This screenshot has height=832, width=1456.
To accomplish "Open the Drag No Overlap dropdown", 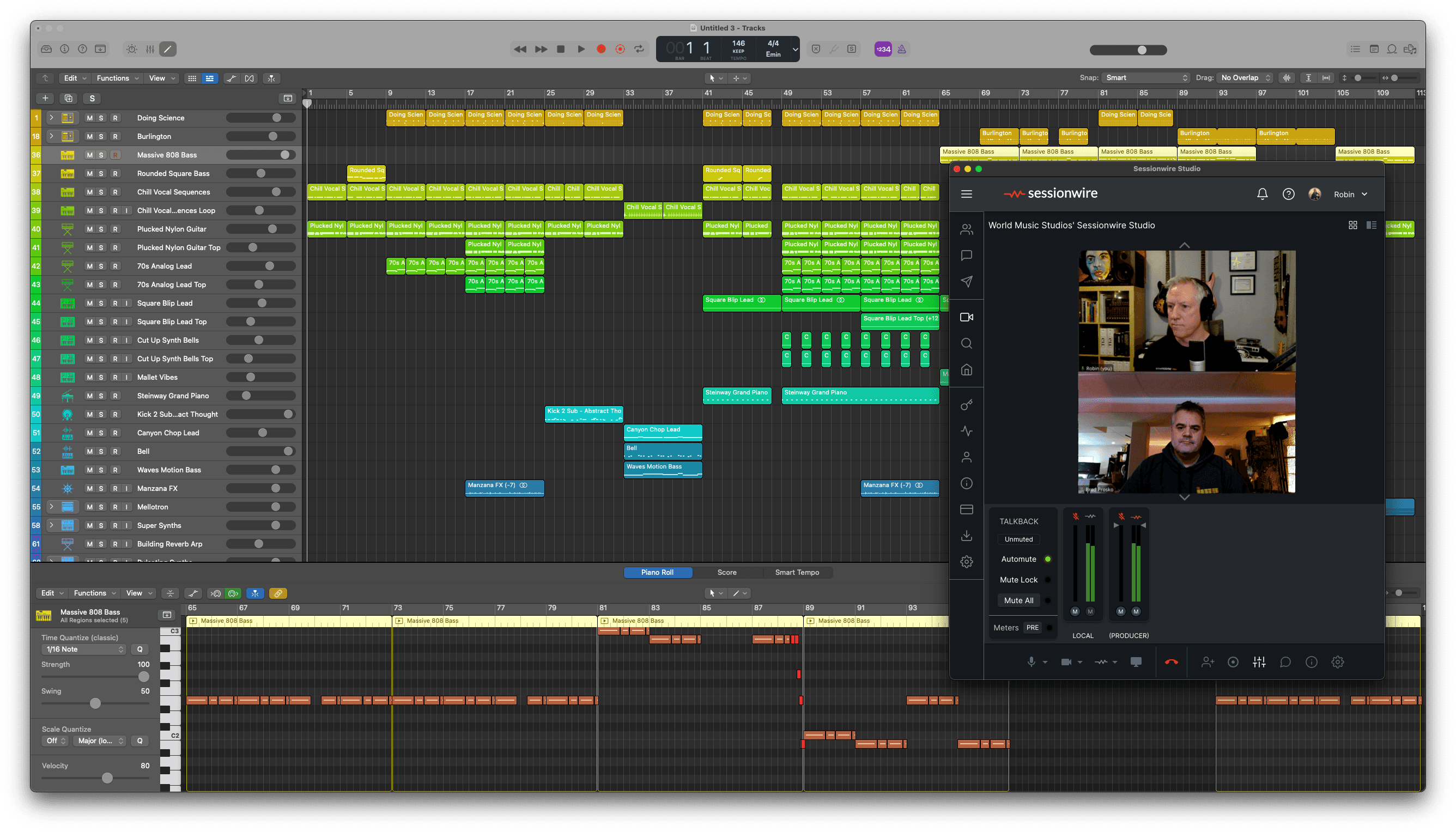I will click(1245, 78).
